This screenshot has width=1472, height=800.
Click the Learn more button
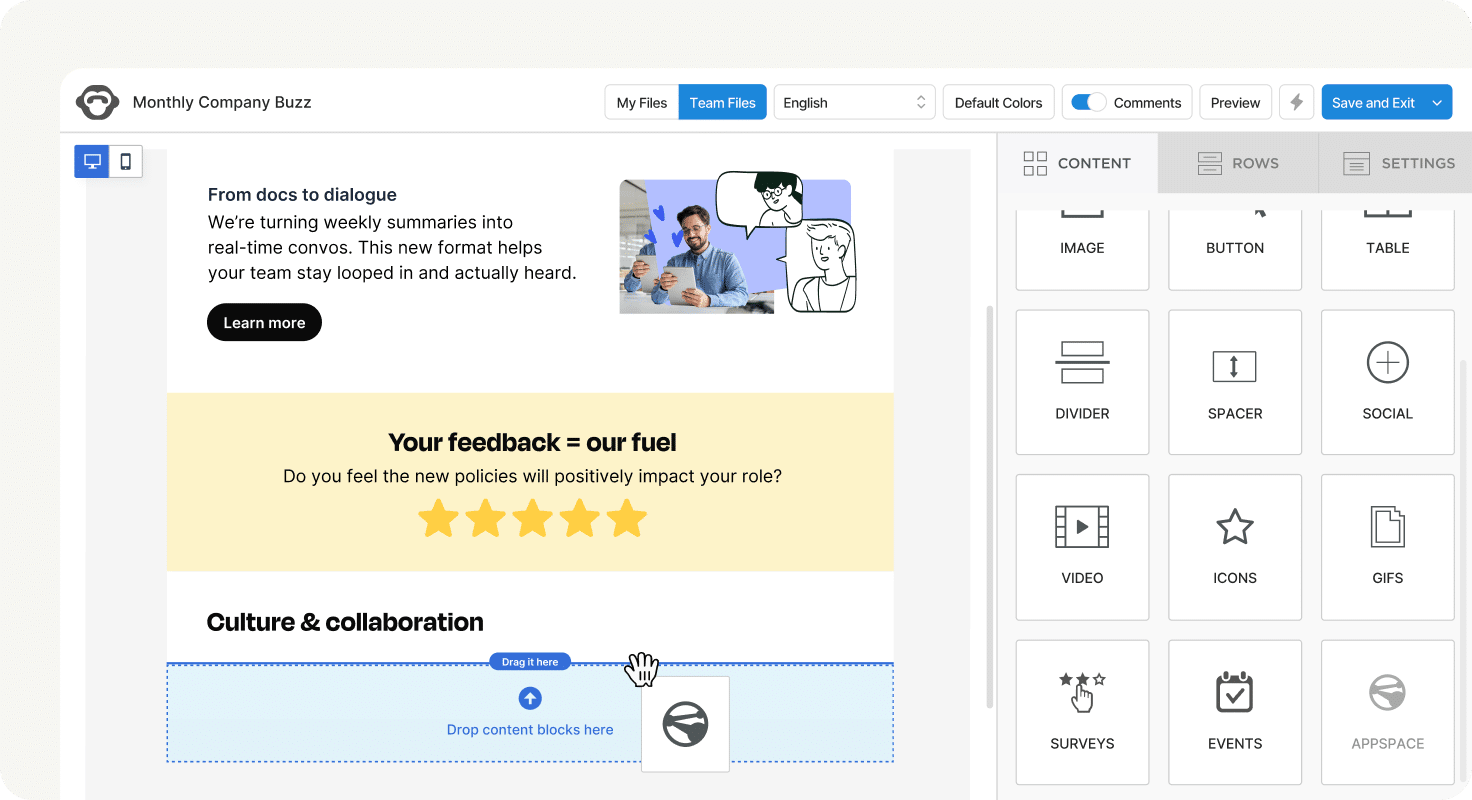(x=264, y=322)
